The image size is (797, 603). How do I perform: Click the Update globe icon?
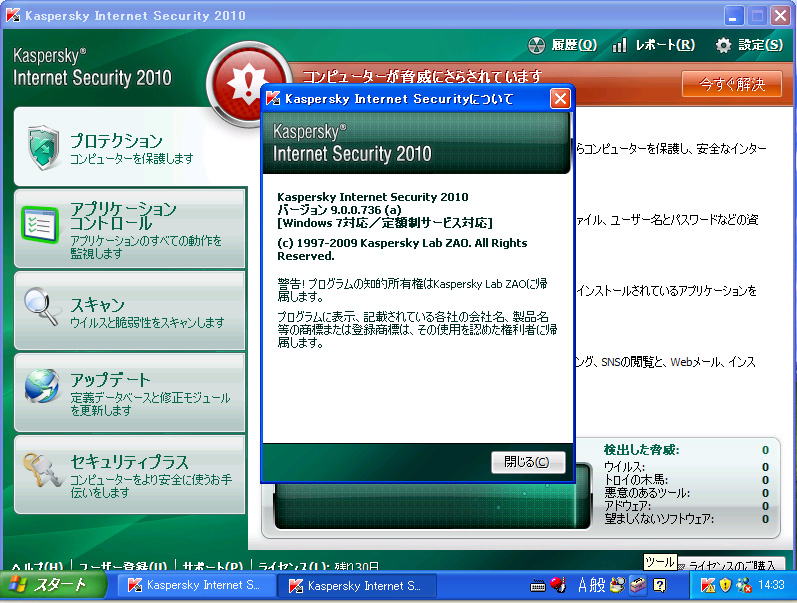(x=42, y=386)
